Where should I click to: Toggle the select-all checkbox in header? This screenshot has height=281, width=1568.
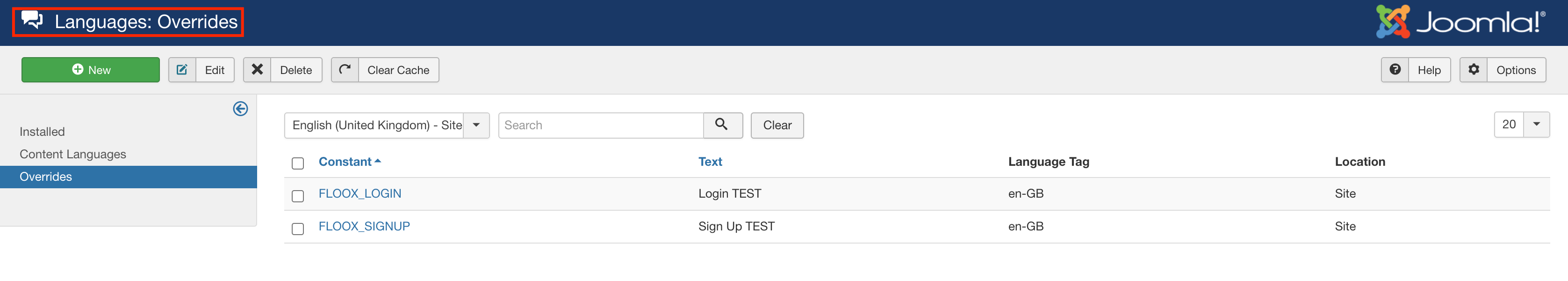click(298, 163)
